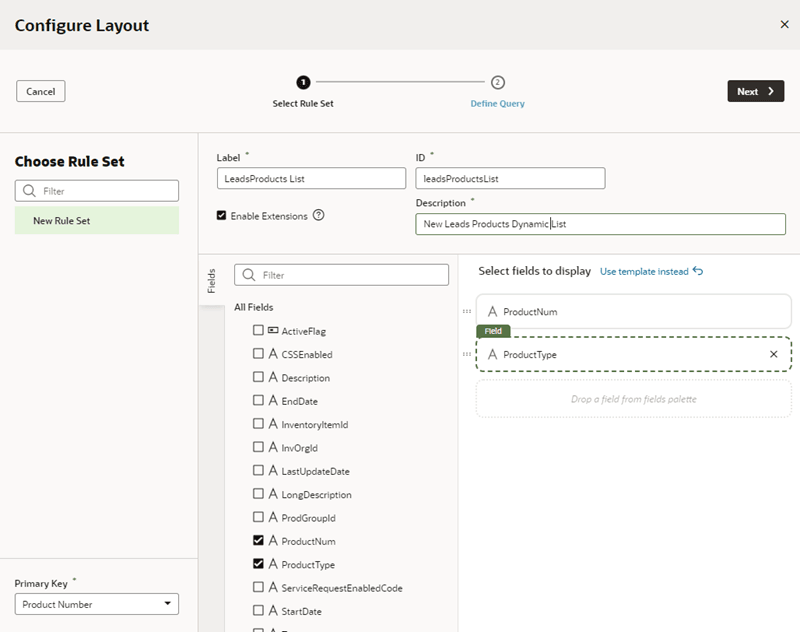Click the drag handle beside ProductNum field
Viewport: 800px width, 632px height.
467,312
